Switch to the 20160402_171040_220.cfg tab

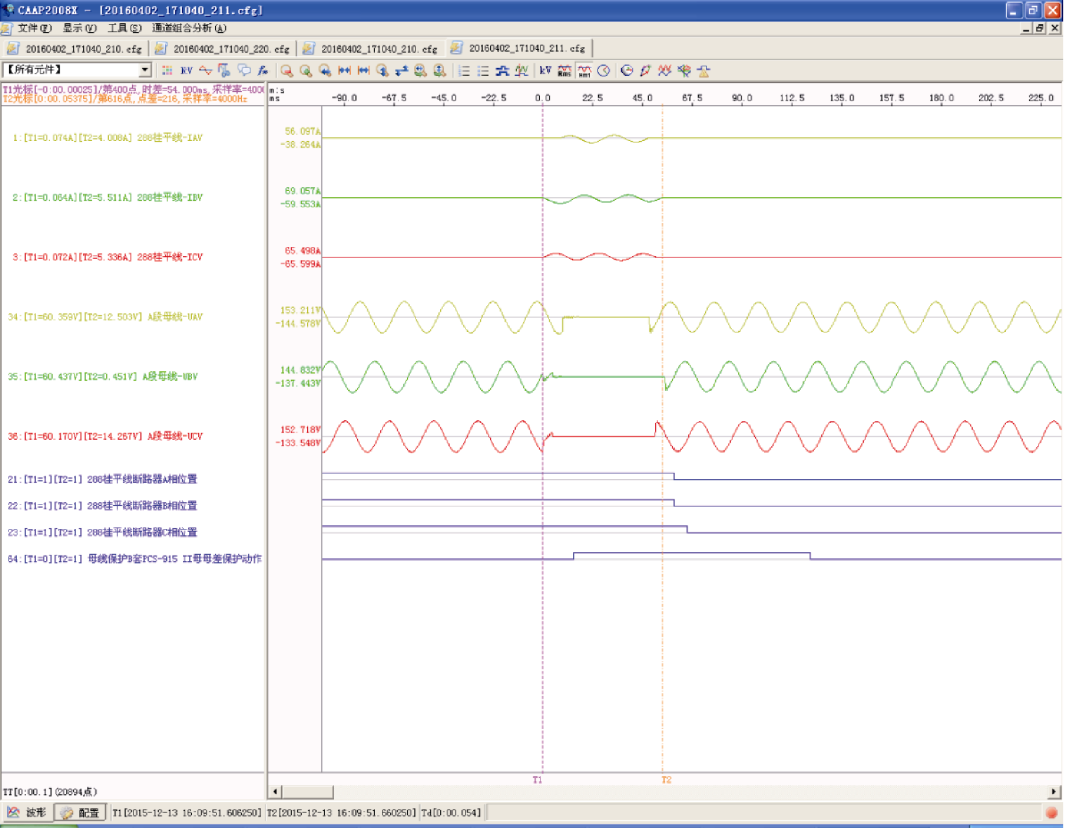coord(224,49)
